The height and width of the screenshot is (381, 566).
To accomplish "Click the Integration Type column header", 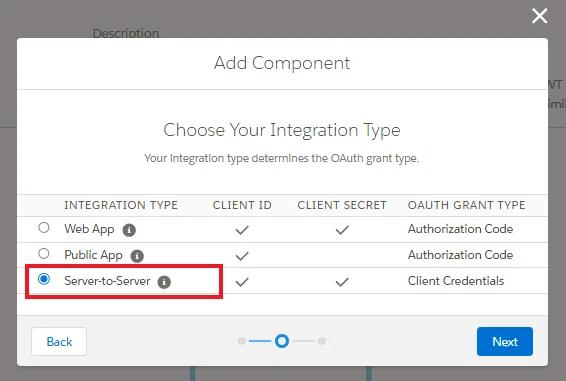I will coord(121,205).
